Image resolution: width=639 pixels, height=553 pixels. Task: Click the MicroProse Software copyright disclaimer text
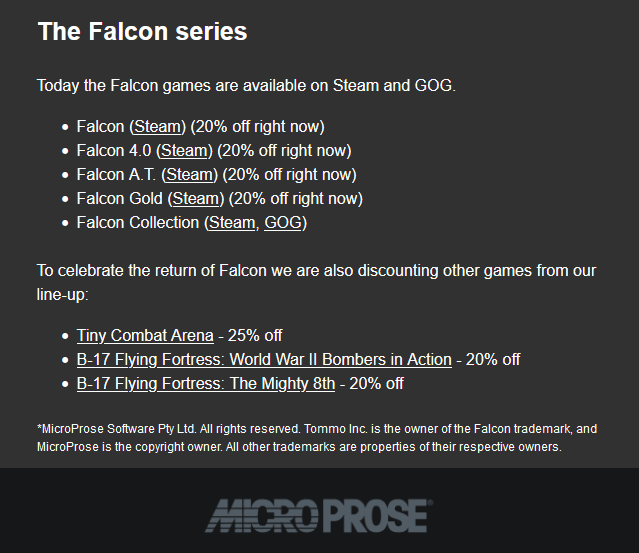click(317, 438)
